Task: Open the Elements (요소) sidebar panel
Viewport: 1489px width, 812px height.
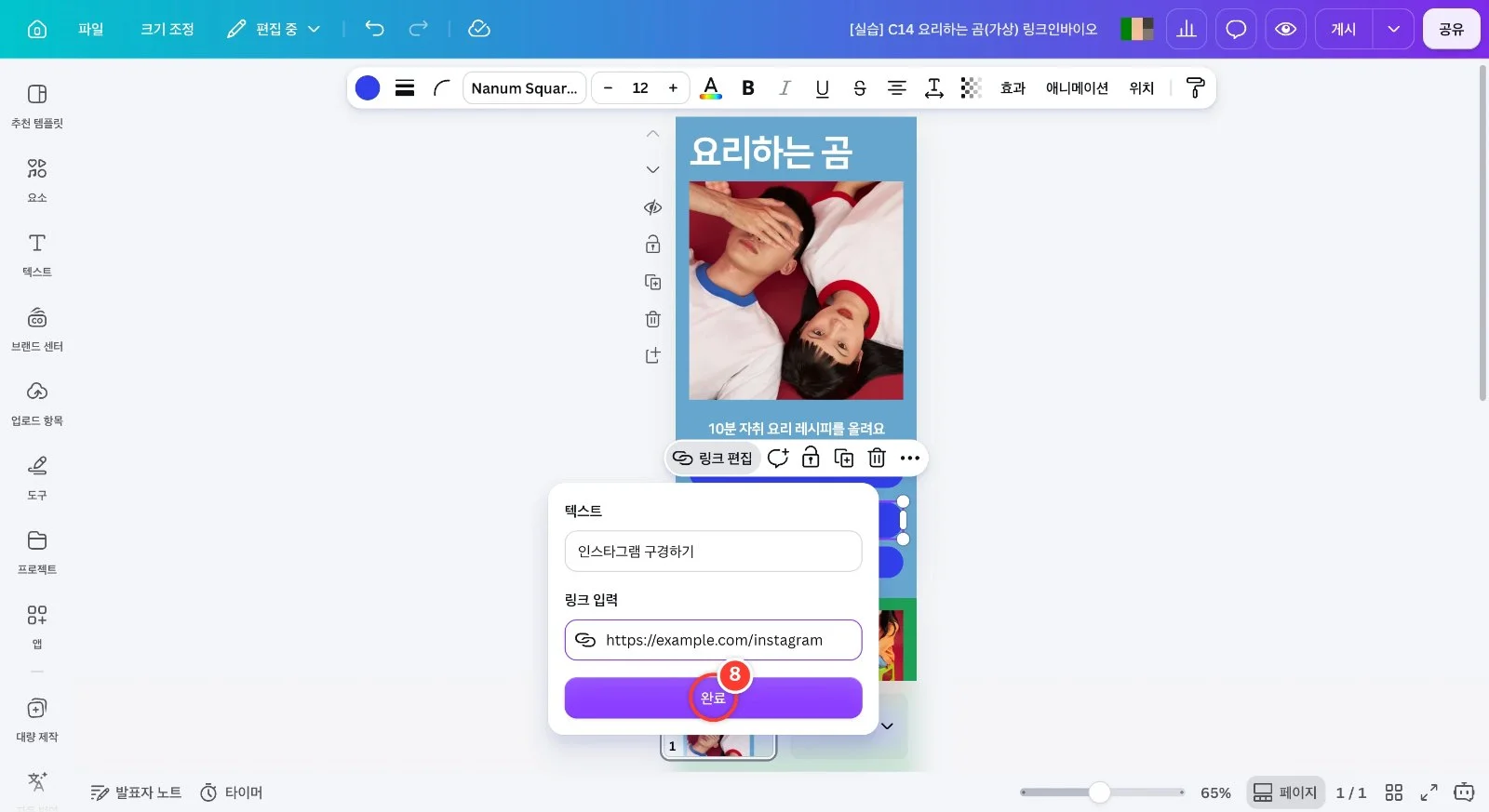Action: click(37, 180)
